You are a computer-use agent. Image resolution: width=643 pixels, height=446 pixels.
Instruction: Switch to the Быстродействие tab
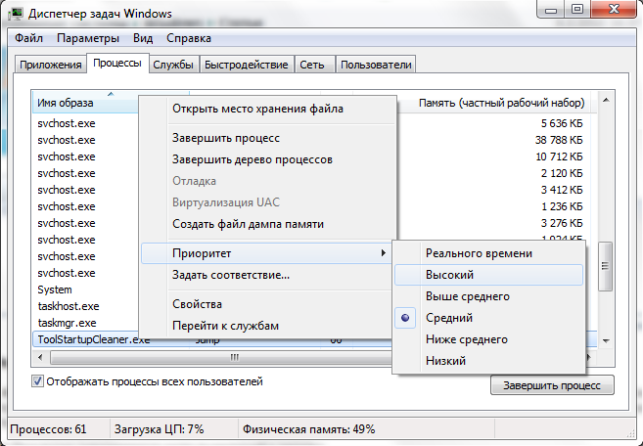pyautogui.click(x=246, y=65)
